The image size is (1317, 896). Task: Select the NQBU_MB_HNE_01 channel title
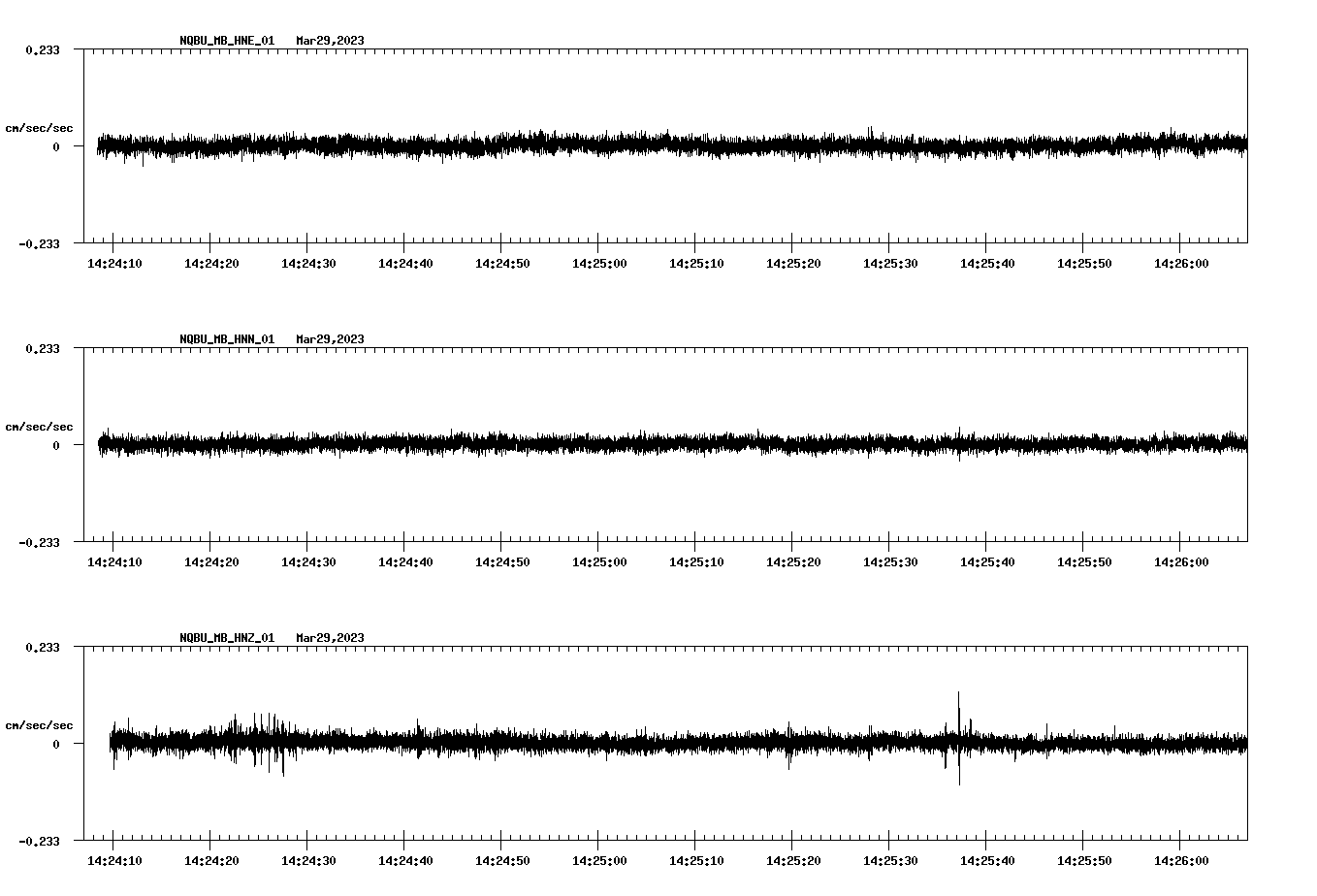(x=226, y=41)
